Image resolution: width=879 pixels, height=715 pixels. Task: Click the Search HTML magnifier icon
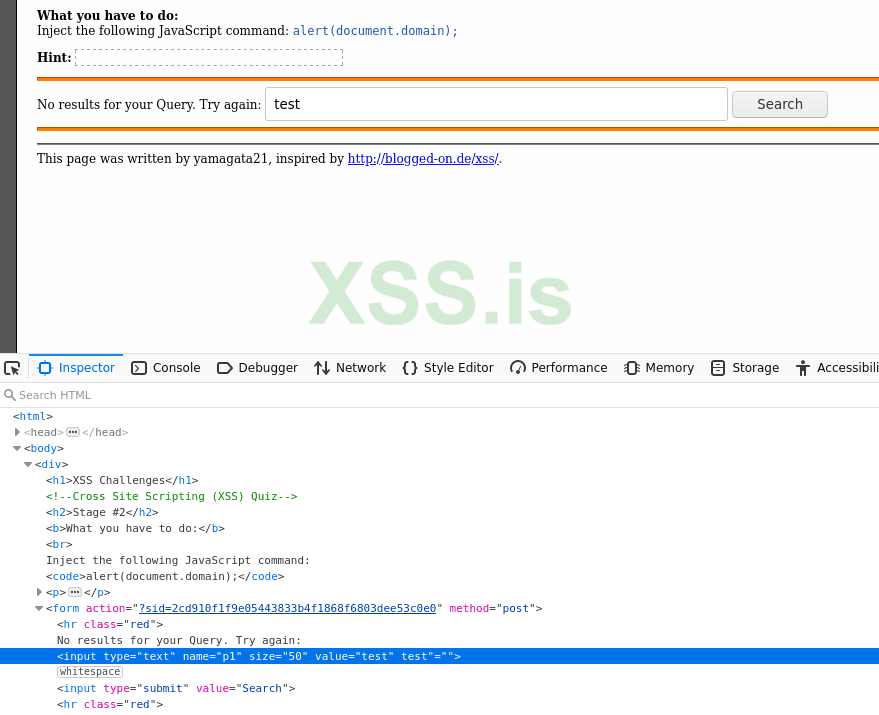point(9,395)
